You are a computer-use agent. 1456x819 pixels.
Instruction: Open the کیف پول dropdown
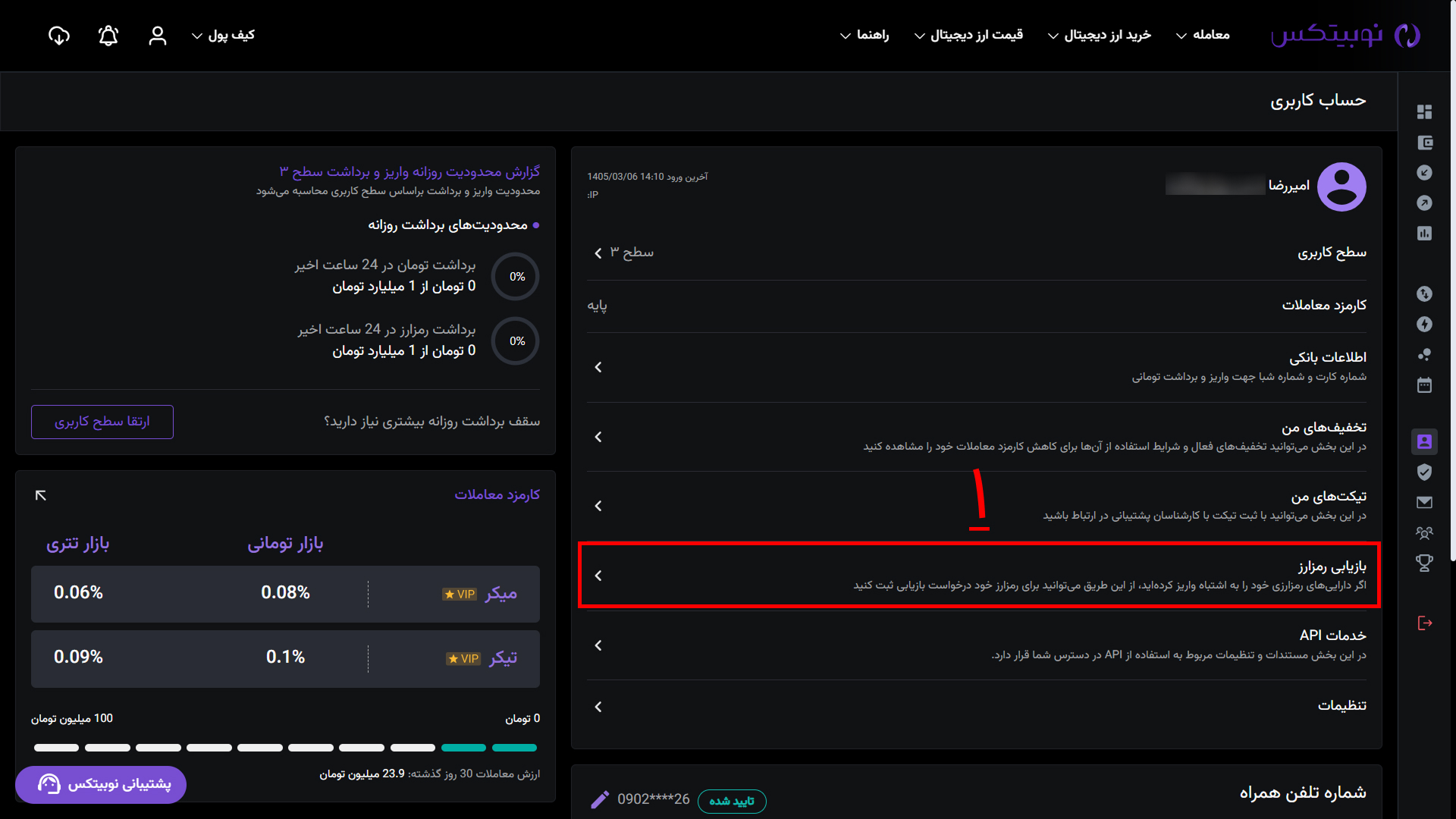coord(223,35)
